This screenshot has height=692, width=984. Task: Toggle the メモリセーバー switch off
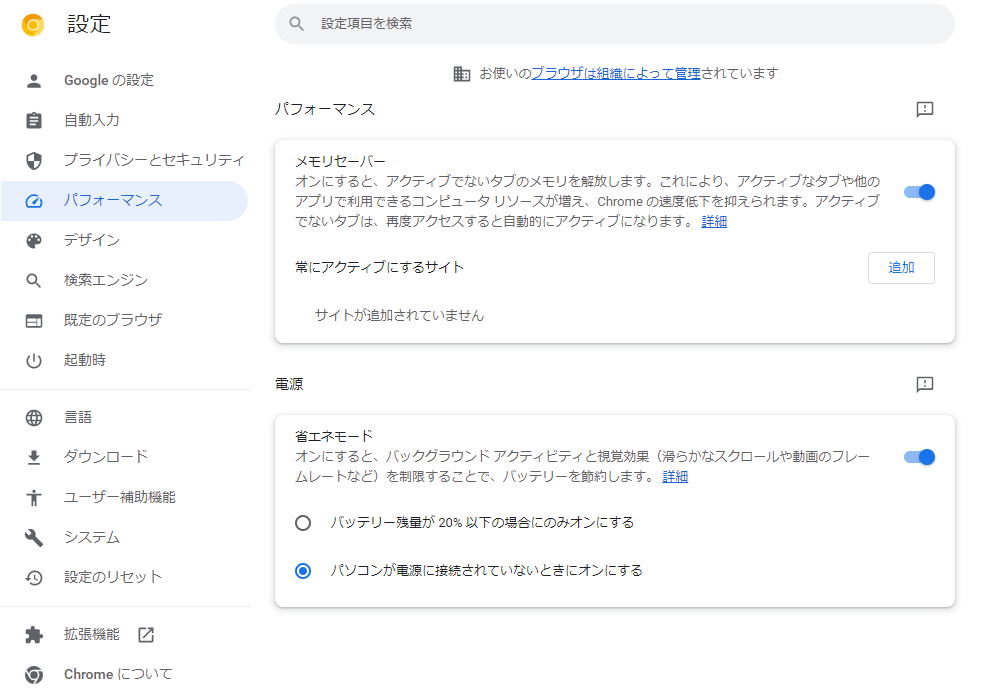[919, 192]
